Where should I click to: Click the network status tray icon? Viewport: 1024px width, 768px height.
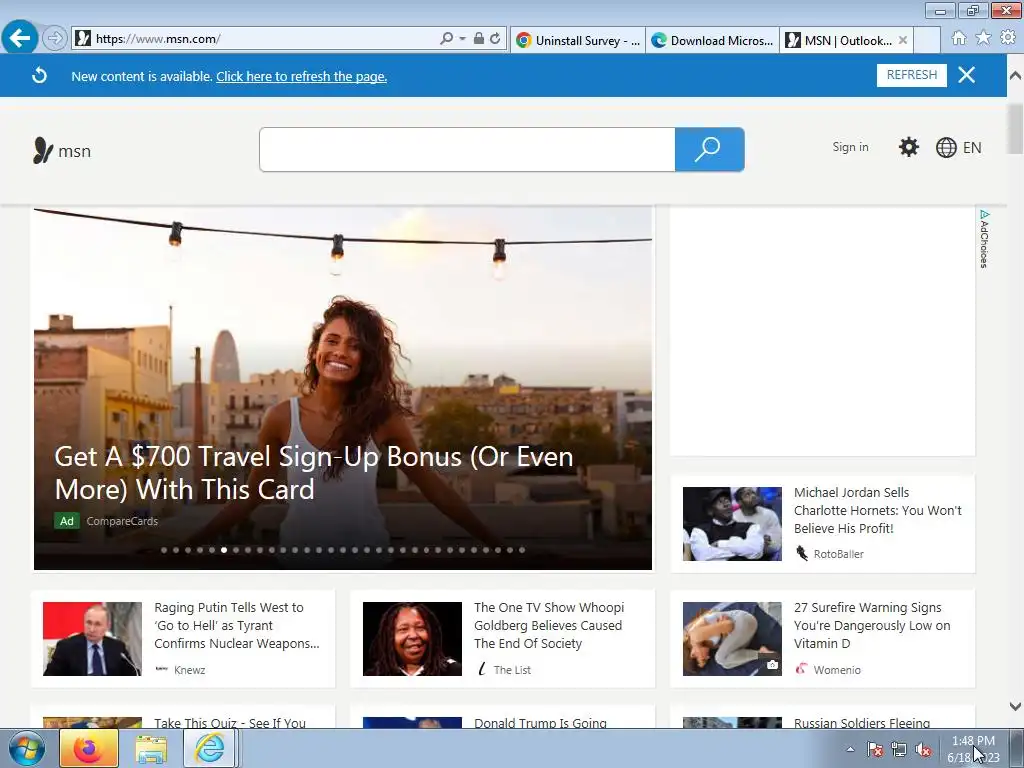899,749
